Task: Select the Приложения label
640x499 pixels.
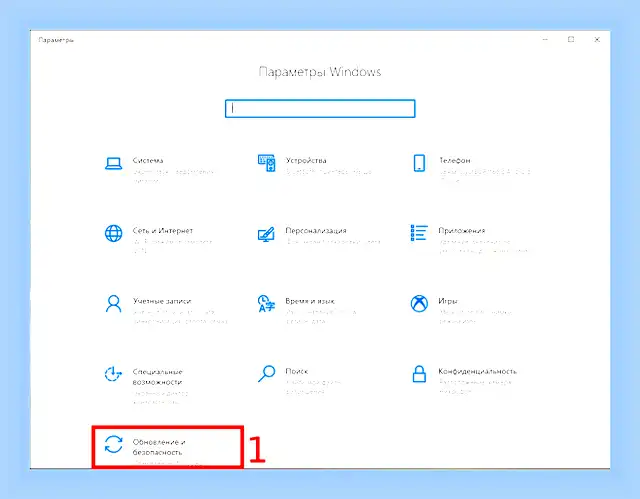Action: pyautogui.click(x=462, y=231)
